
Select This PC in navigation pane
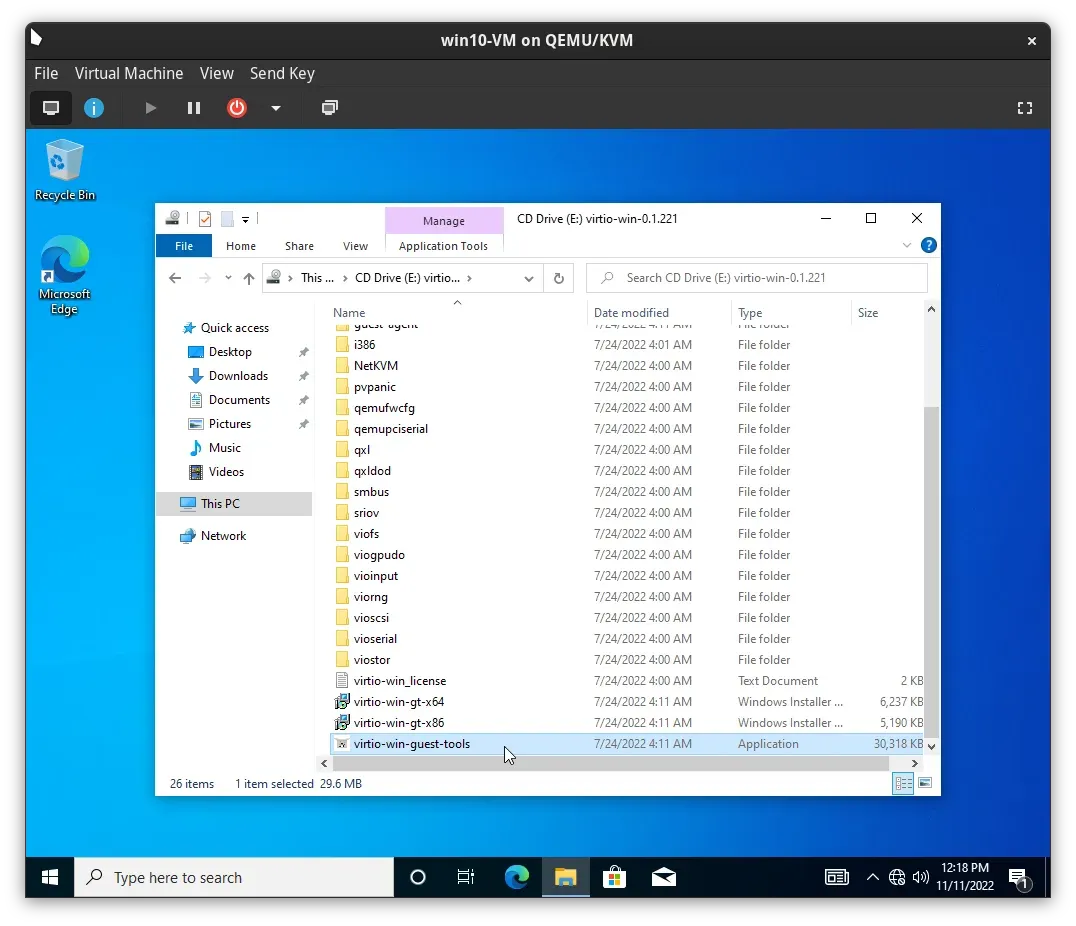[x=234, y=503]
